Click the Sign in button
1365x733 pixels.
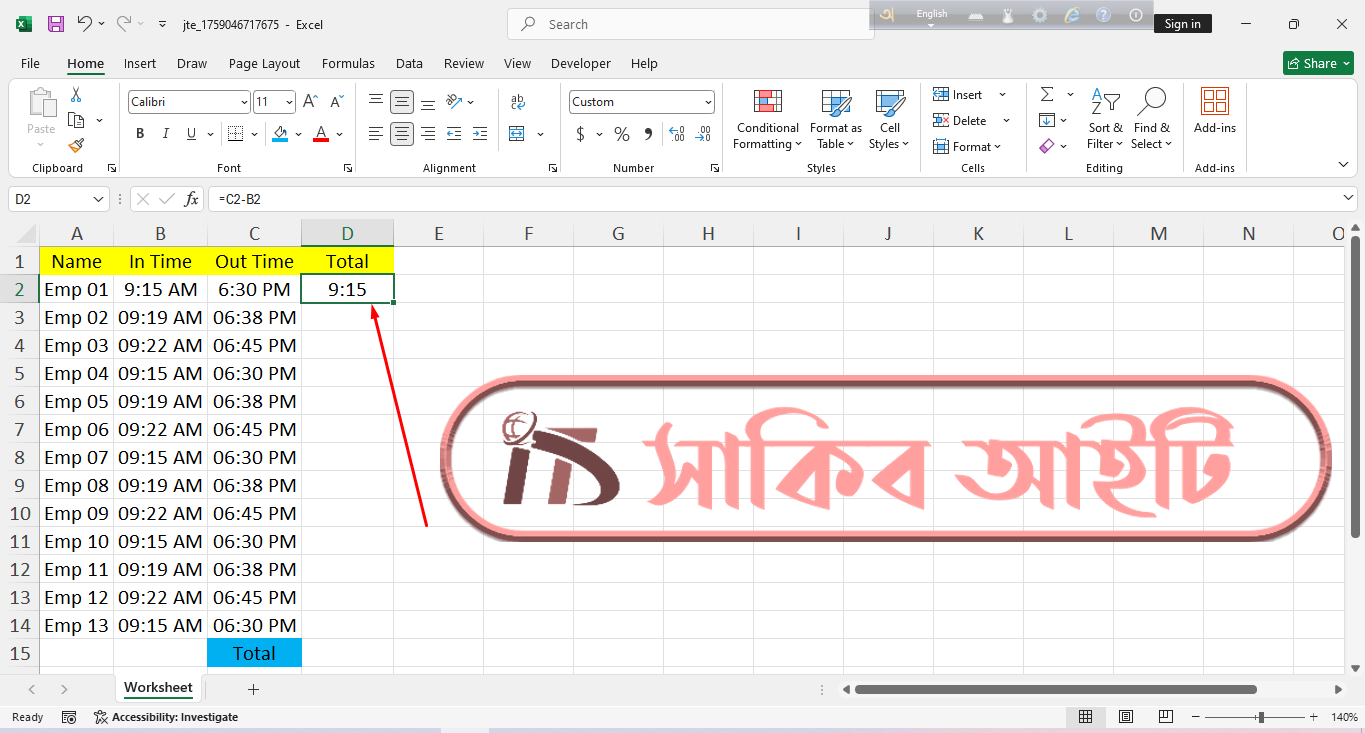point(1182,24)
